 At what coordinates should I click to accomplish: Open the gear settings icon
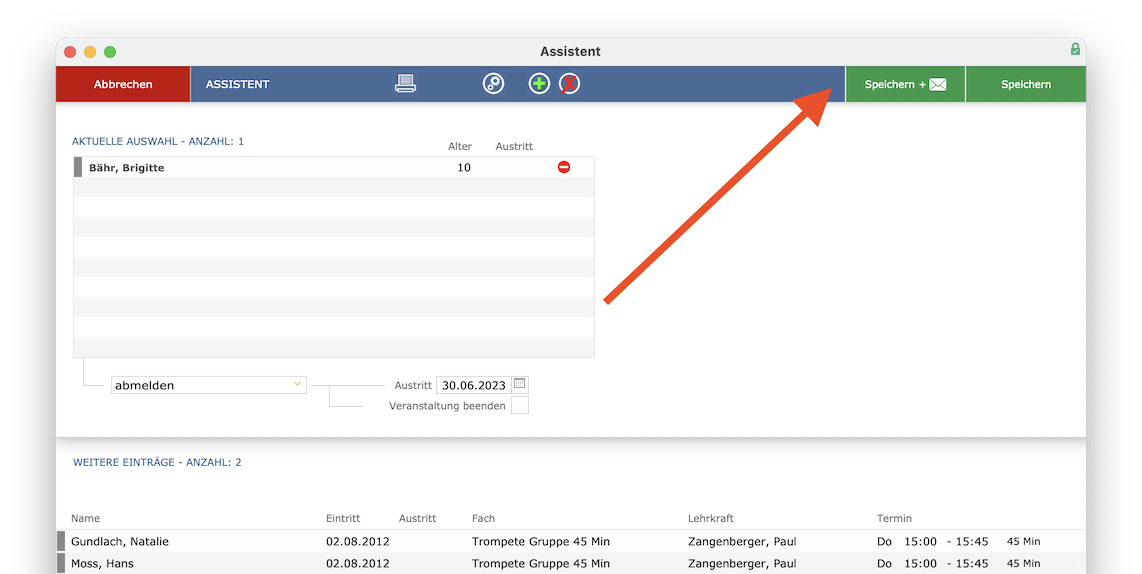tap(493, 84)
